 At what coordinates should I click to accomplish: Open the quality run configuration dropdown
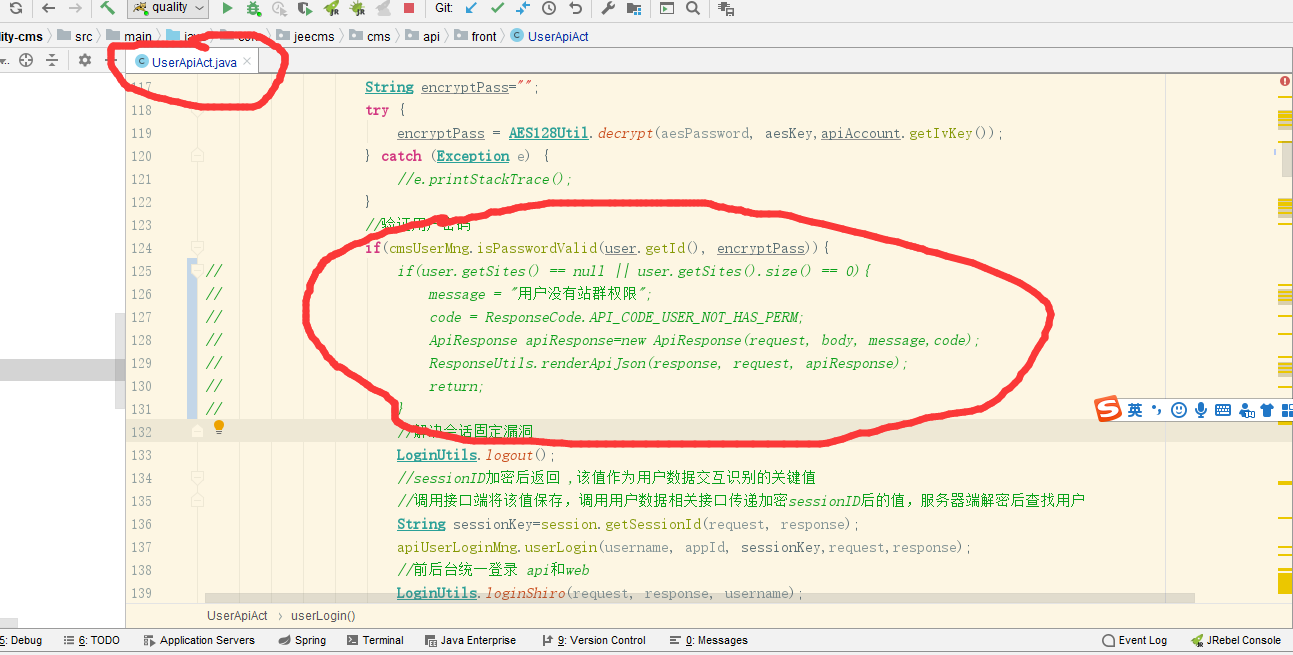tap(168, 8)
